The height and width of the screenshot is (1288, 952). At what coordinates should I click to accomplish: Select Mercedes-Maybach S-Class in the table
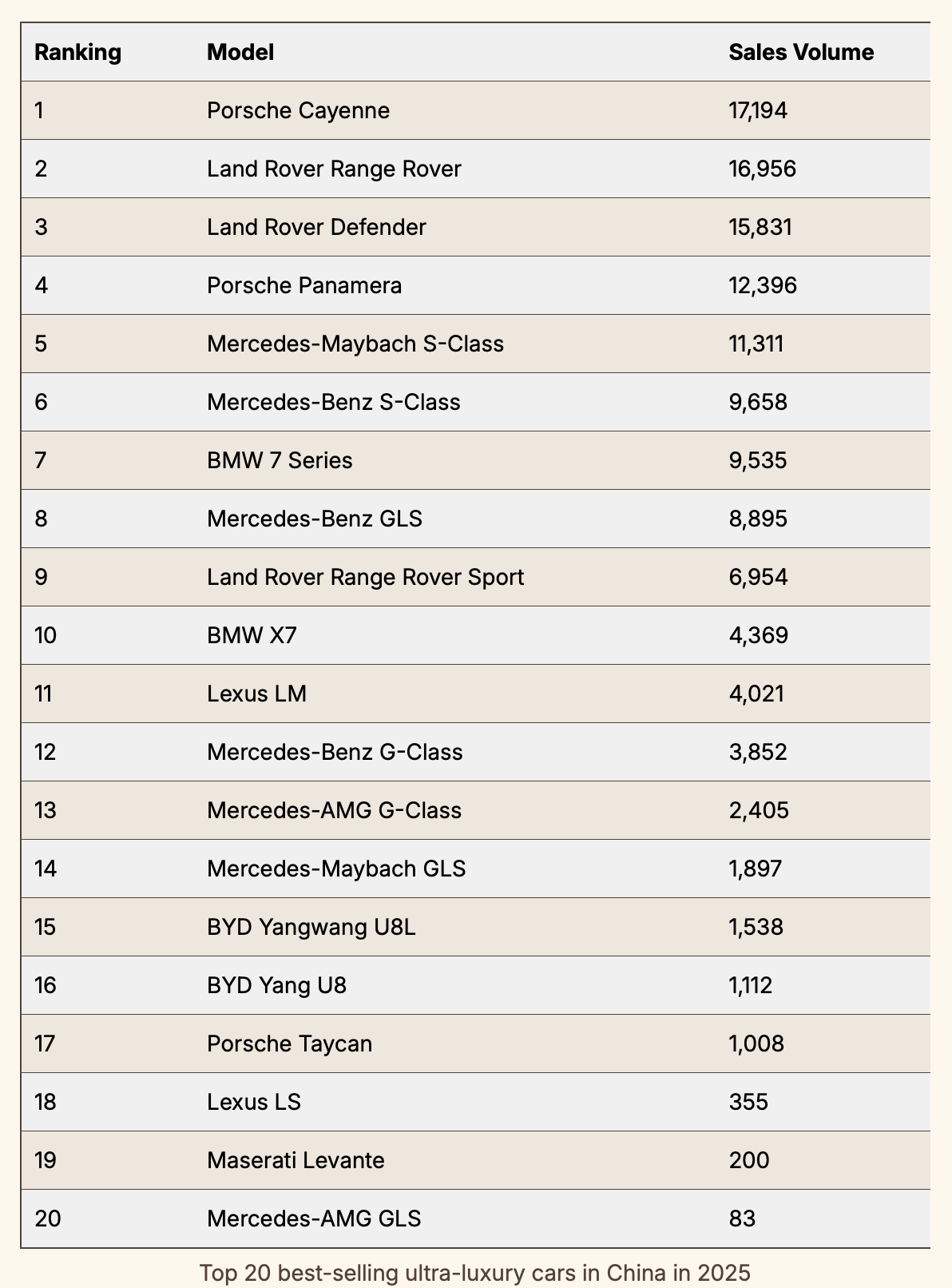pyautogui.click(x=355, y=344)
